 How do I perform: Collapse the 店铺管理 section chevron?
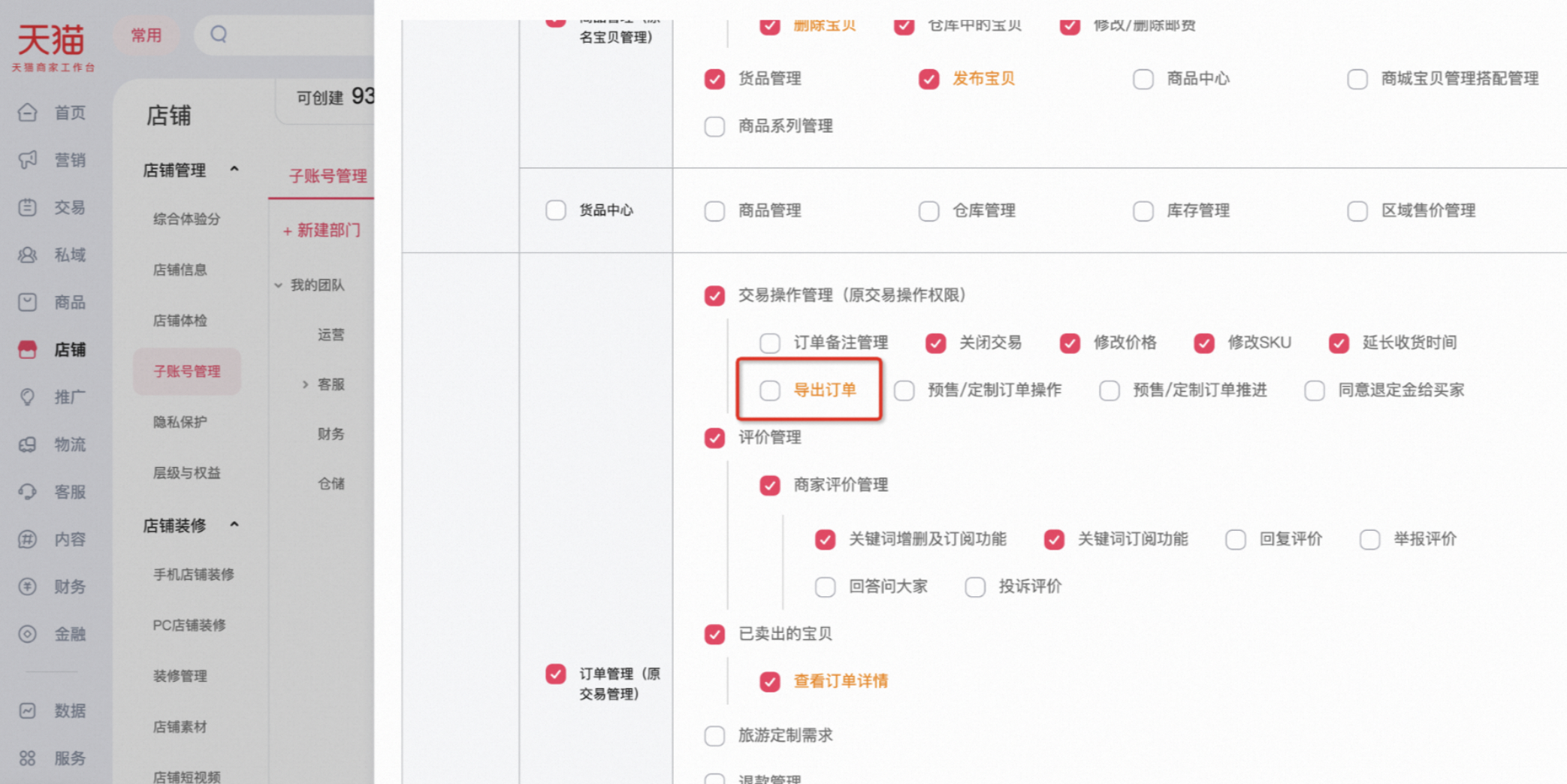point(234,169)
